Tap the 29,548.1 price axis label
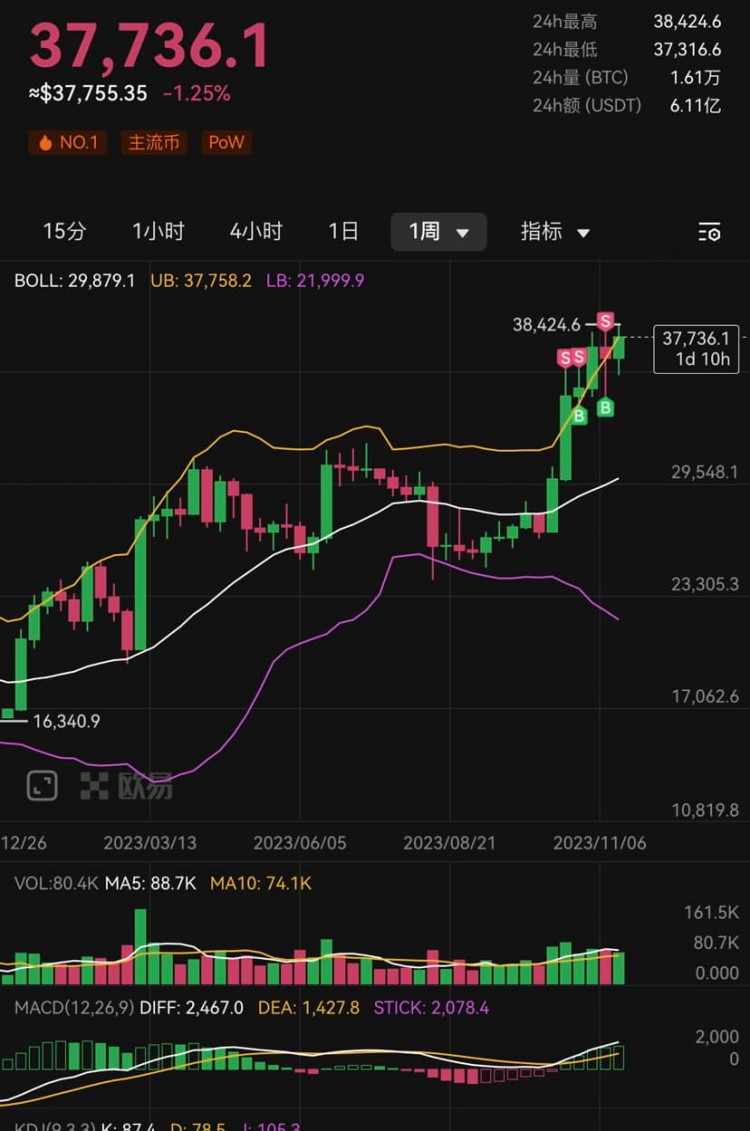The height and width of the screenshot is (1131, 750). pyautogui.click(x=705, y=472)
